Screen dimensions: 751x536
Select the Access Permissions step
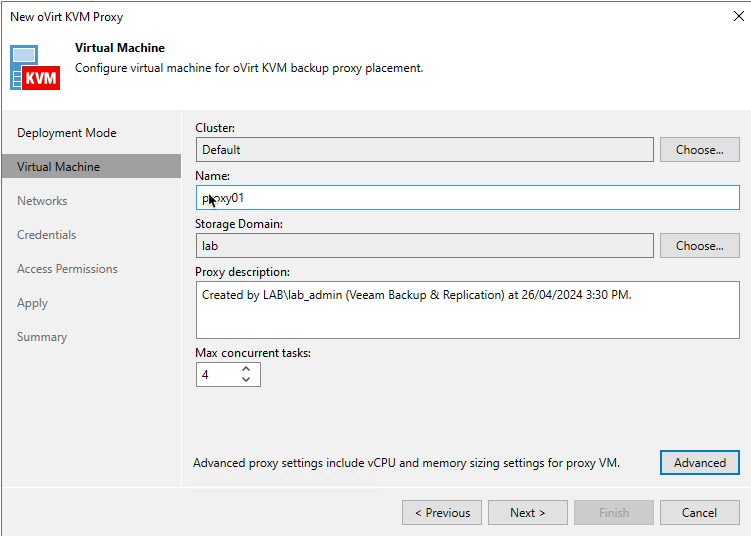pyautogui.click(x=67, y=269)
